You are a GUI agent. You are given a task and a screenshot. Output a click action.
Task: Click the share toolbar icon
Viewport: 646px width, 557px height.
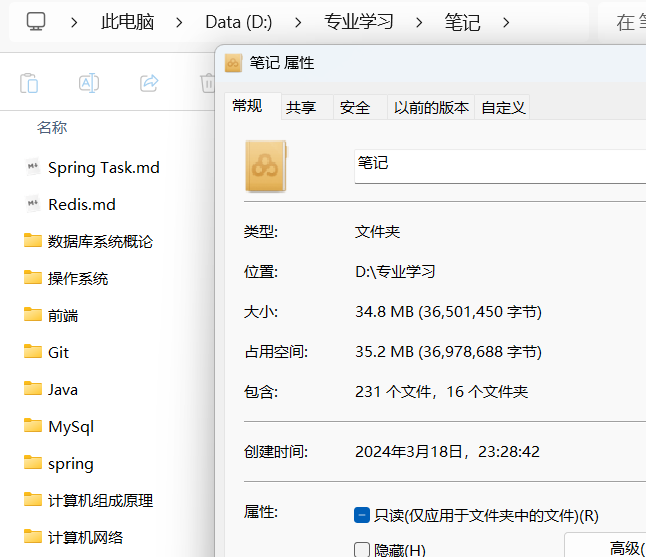149,83
